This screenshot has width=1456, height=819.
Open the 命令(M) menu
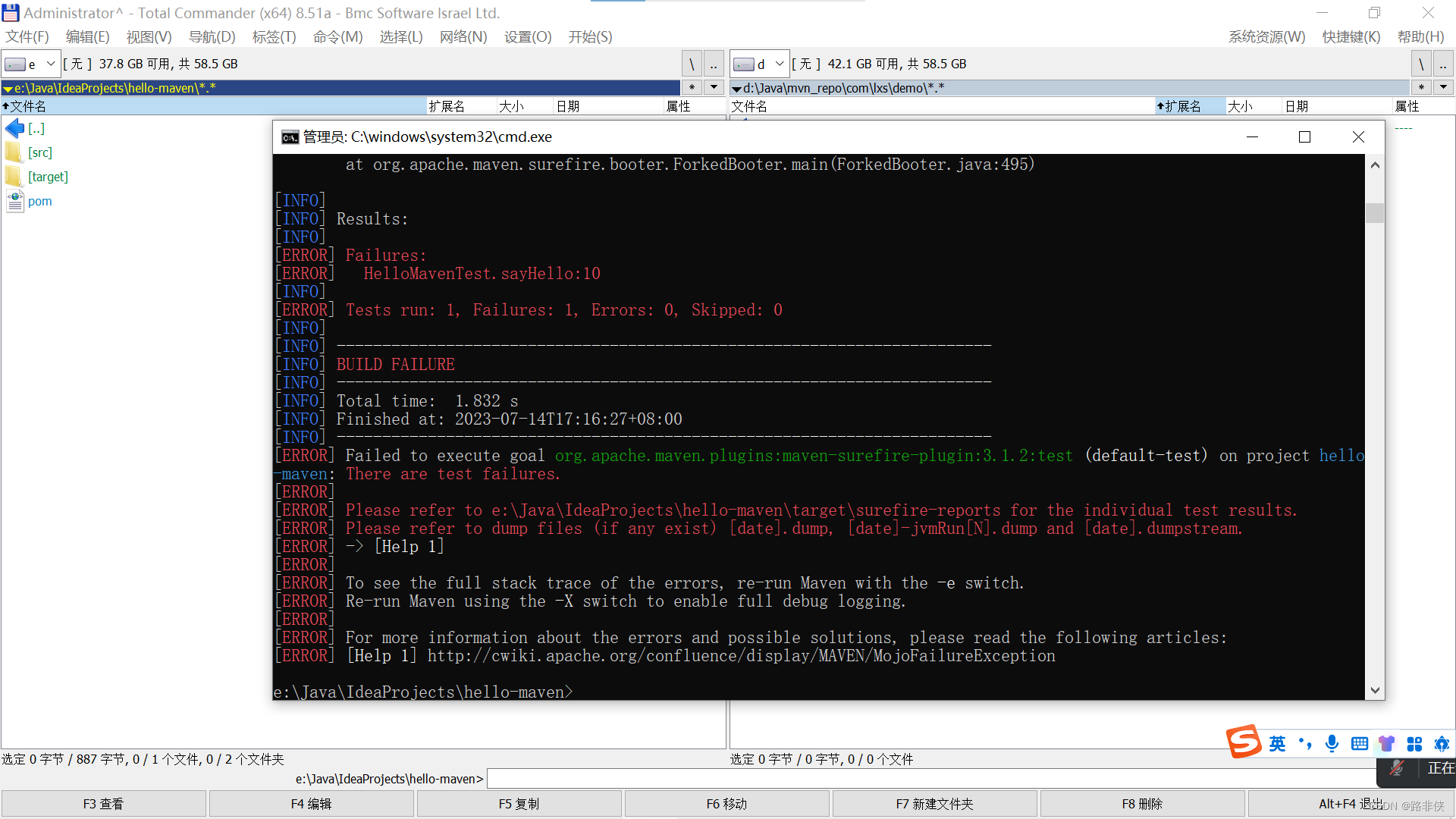click(x=337, y=37)
